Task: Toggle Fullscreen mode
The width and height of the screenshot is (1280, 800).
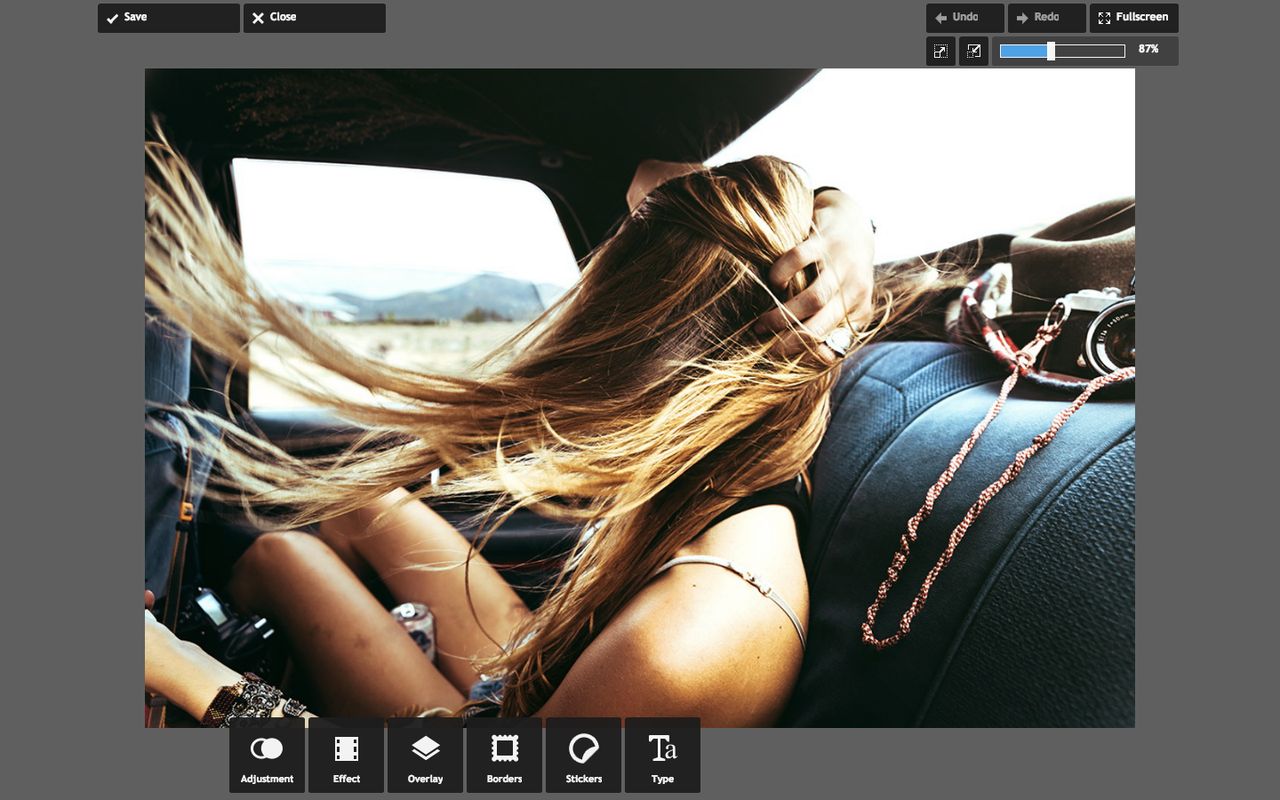Action: click(1133, 18)
